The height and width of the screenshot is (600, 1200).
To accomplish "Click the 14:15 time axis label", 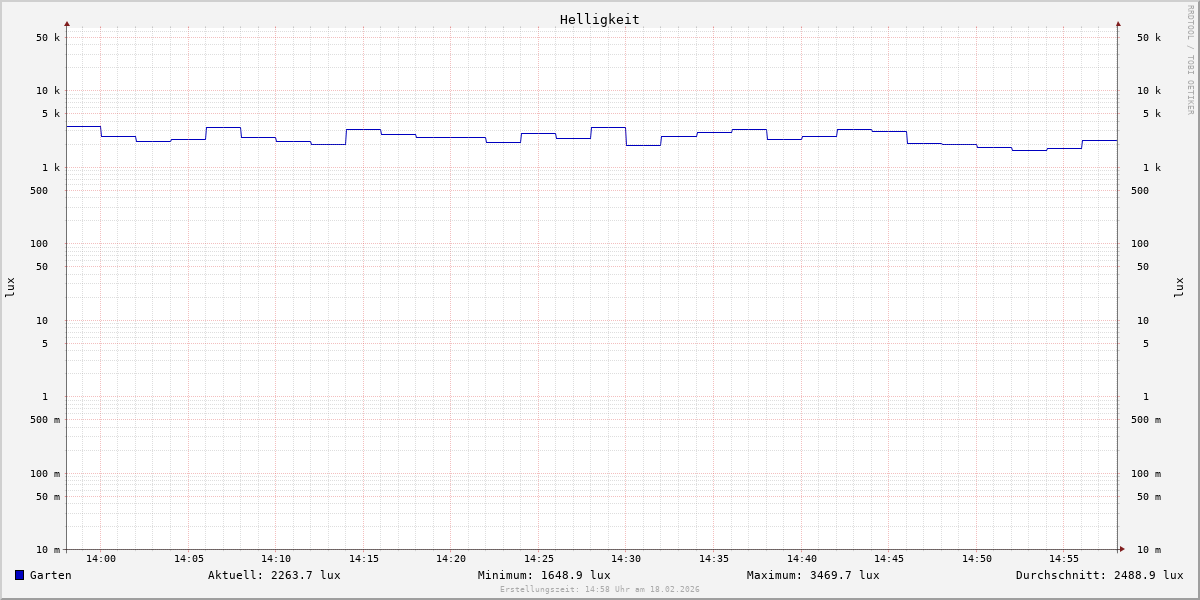I will 364,559.
